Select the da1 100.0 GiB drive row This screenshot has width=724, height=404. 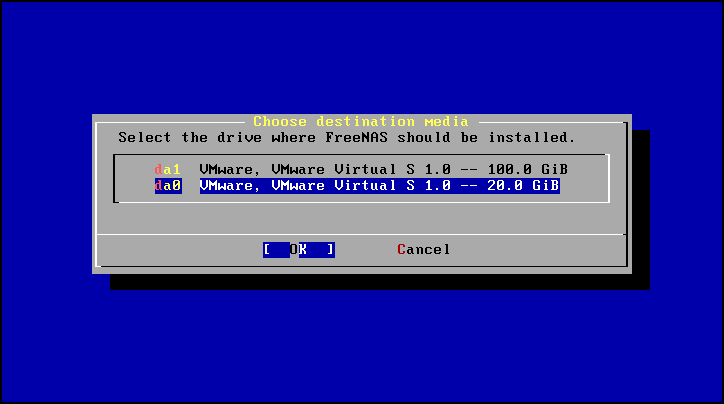(361, 169)
